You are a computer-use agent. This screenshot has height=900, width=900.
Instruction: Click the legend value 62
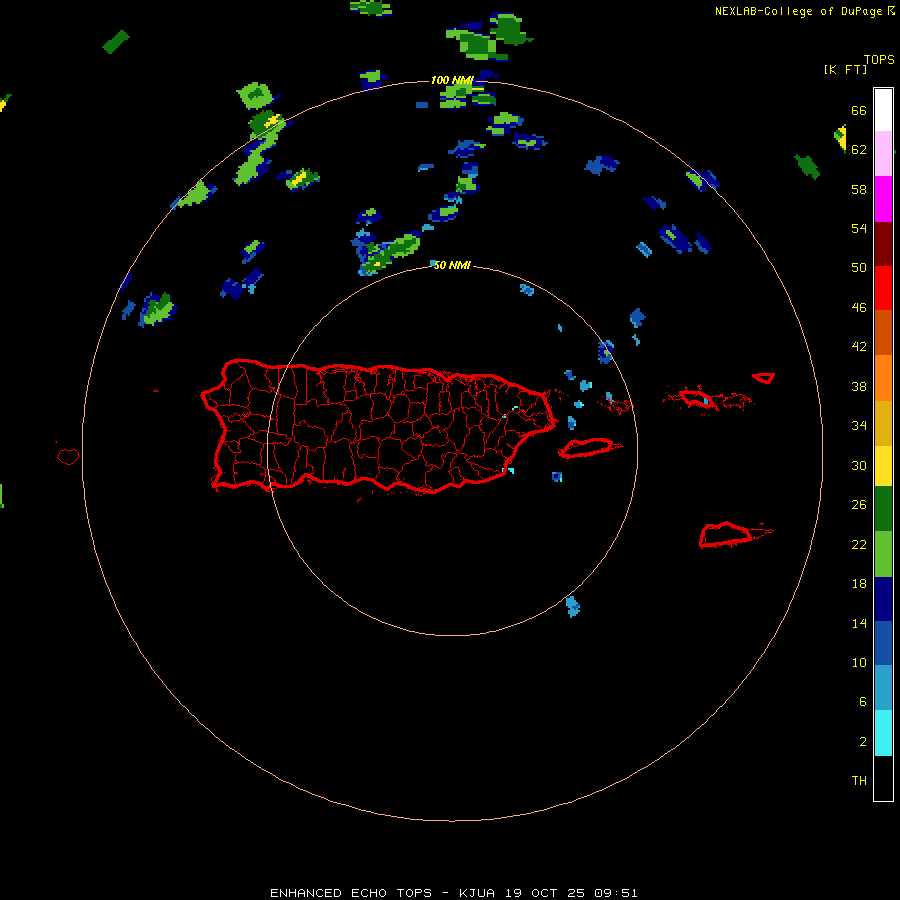tap(859, 150)
